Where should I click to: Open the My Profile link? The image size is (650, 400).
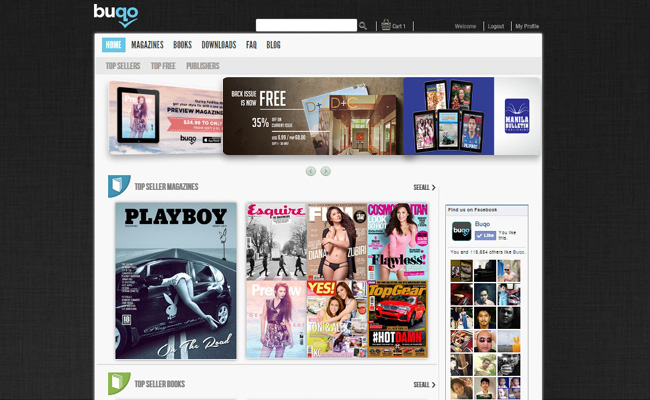pyautogui.click(x=527, y=26)
